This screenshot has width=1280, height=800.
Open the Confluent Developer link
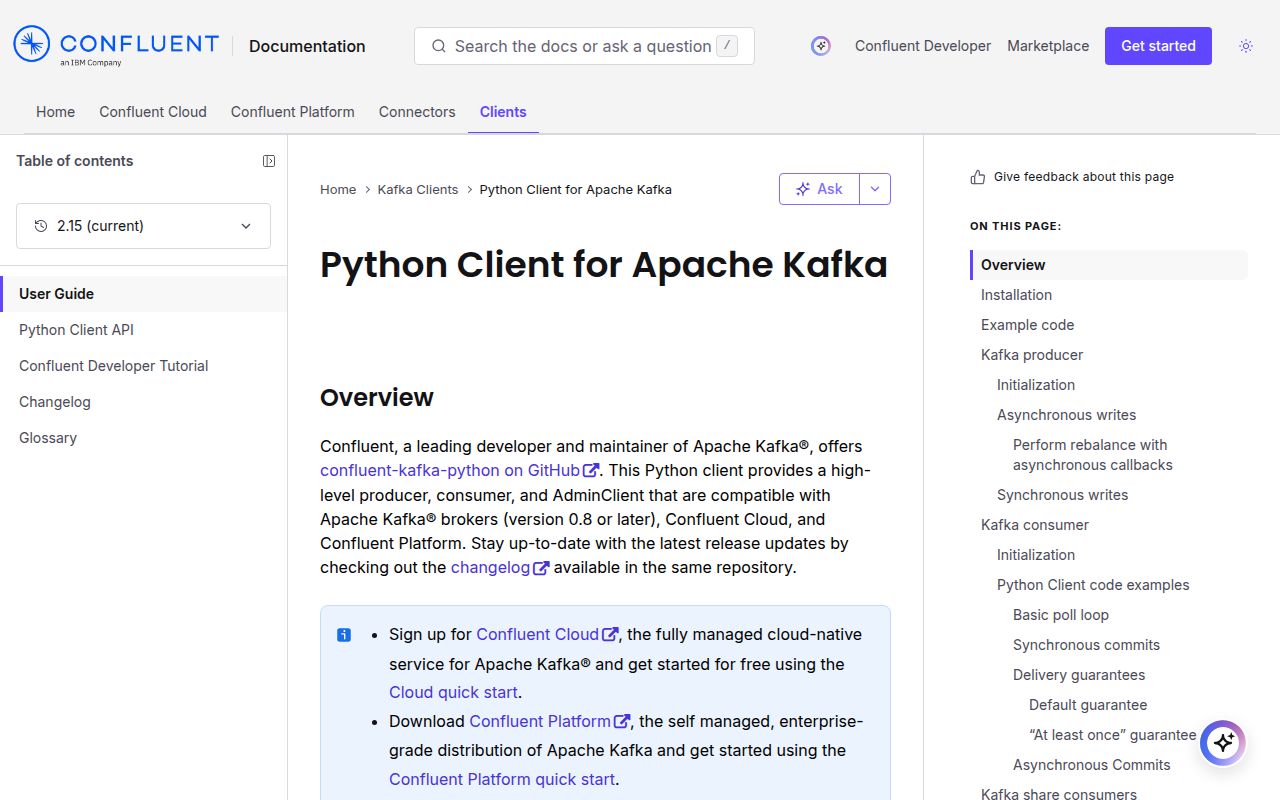tap(923, 46)
